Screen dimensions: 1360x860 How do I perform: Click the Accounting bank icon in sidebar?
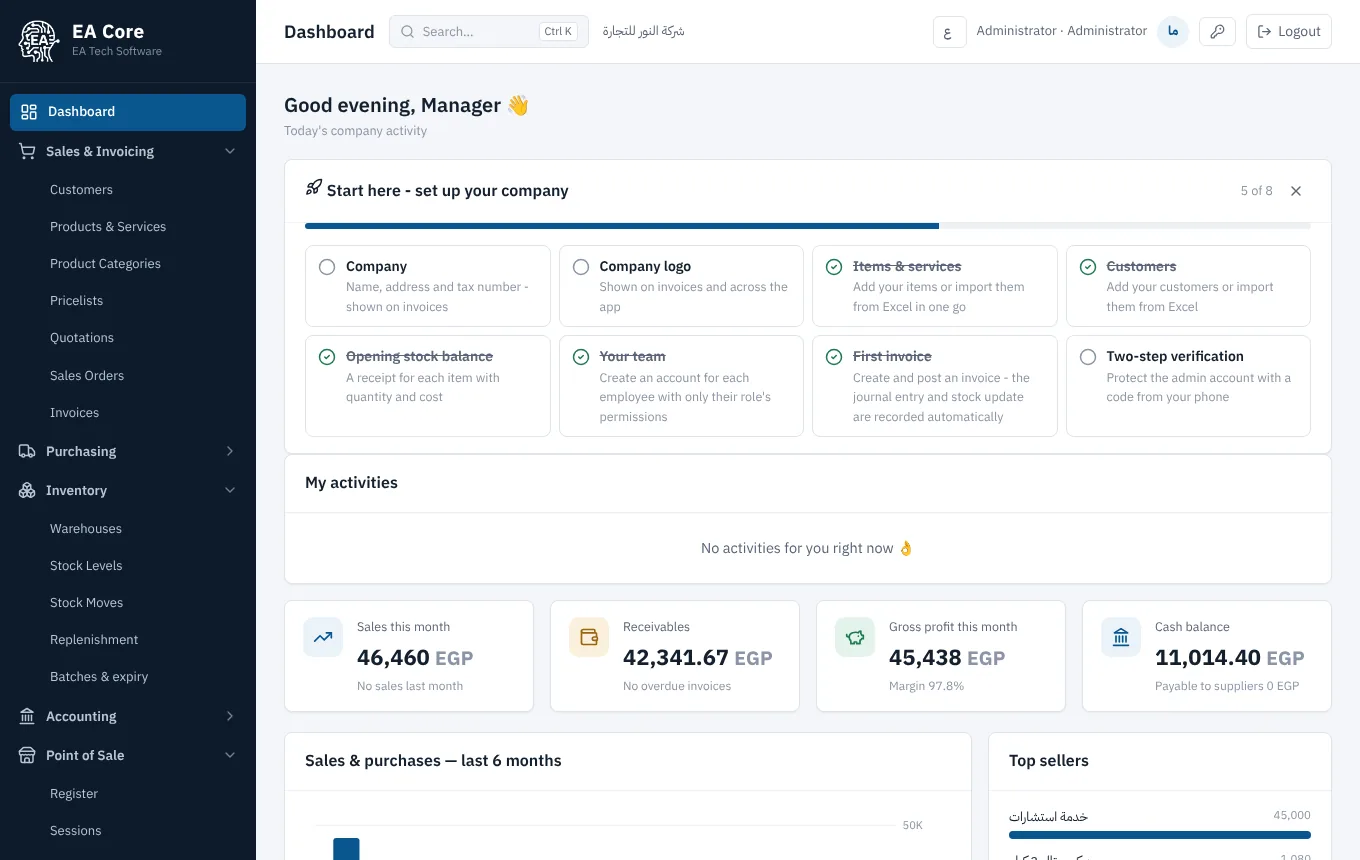point(27,717)
